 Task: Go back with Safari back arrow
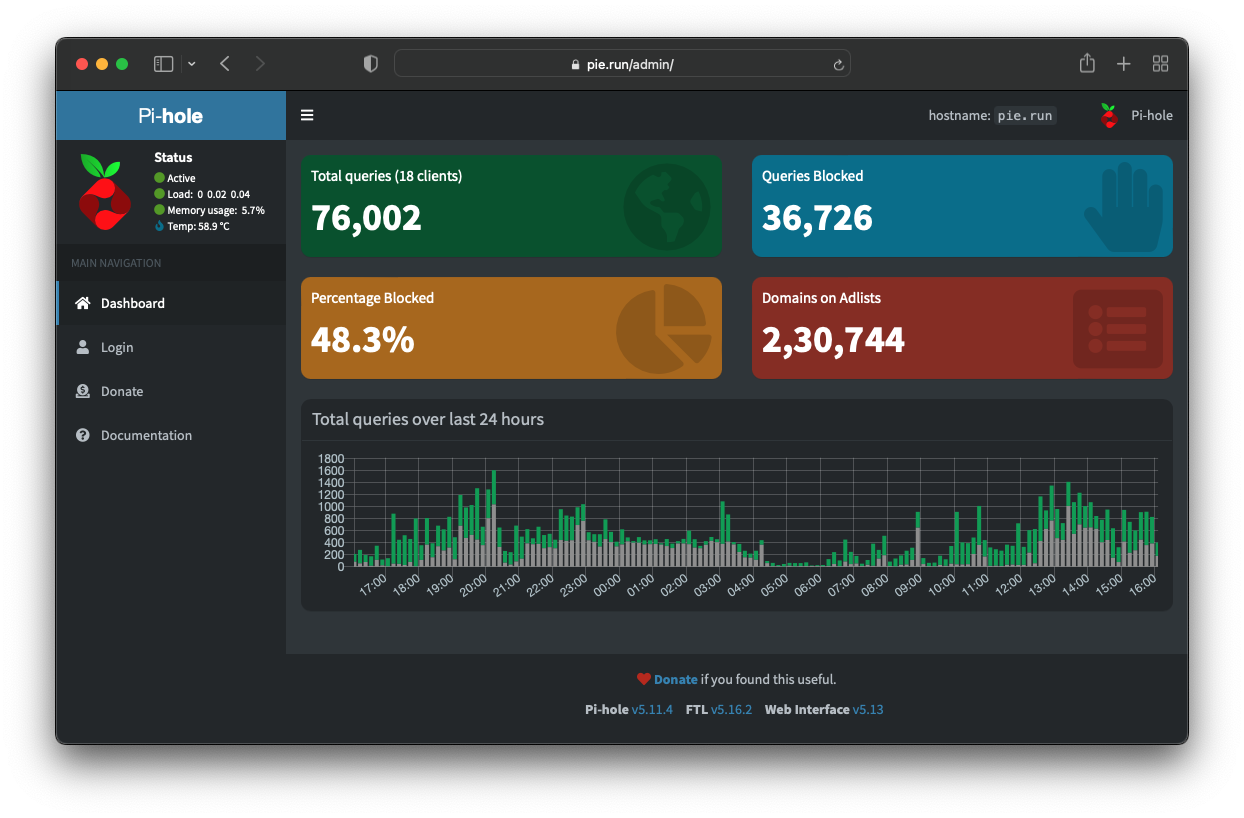(225, 64)
